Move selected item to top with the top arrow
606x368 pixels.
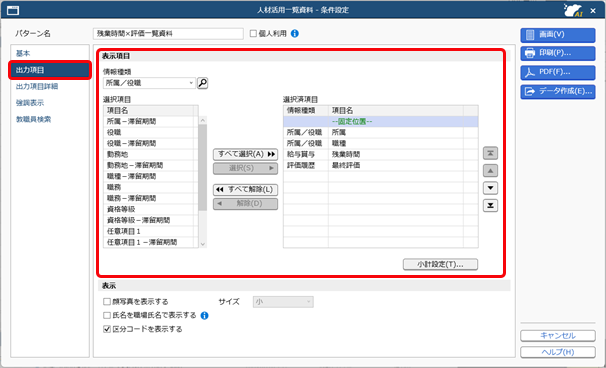(490, 153)
